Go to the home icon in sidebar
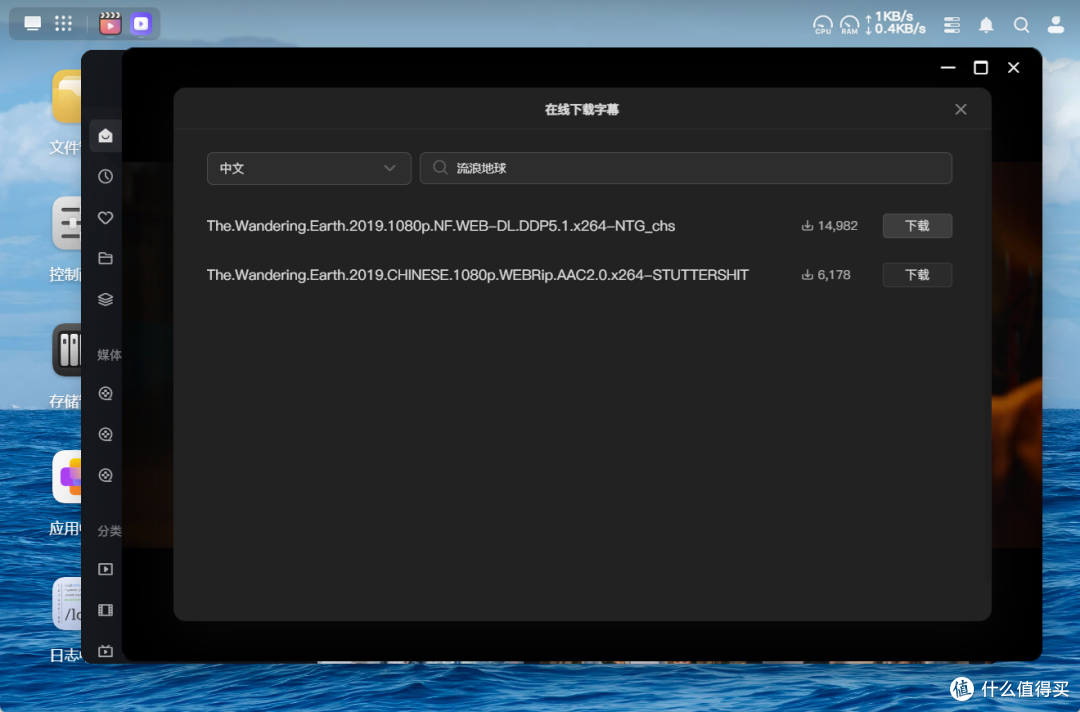Screen dimensions: 1080x712 [105, 136]
